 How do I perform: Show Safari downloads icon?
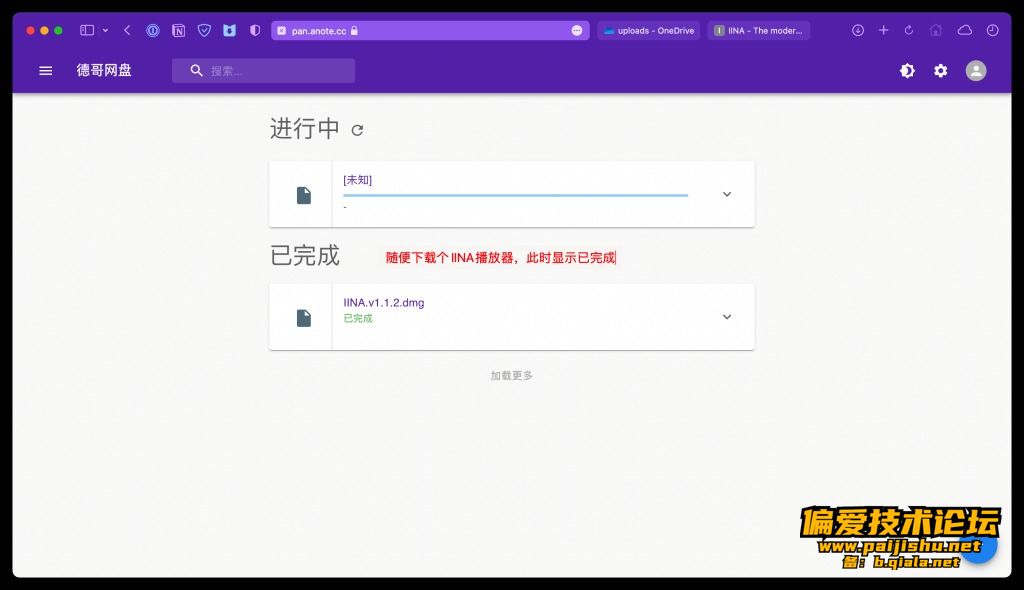[x=858, y=30]
